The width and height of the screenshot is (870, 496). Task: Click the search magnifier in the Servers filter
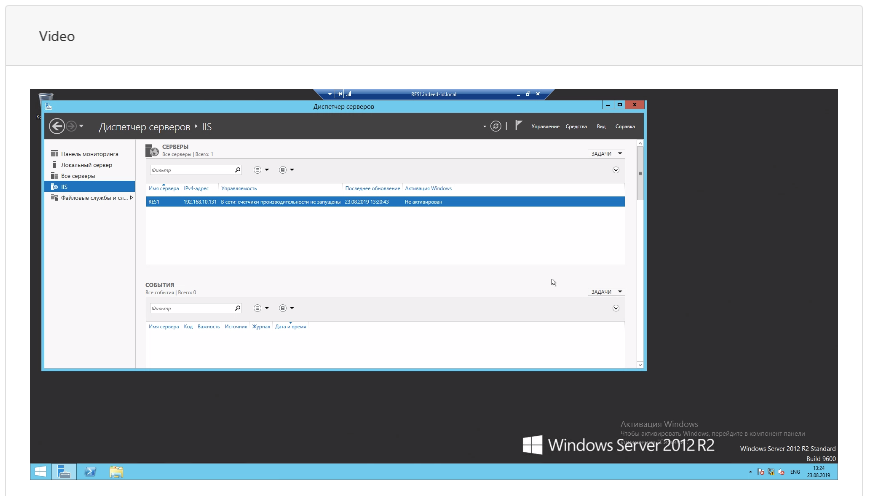[x=236, y=170]
